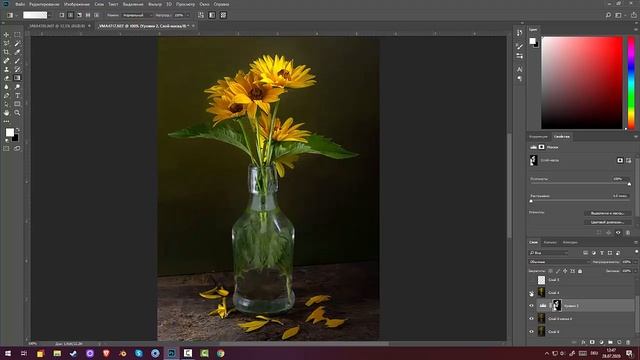This screenshot has width=640, height=360.
Task: Click the Уровни 2 layer mask thumbnail
Action: tap(557, 305)
